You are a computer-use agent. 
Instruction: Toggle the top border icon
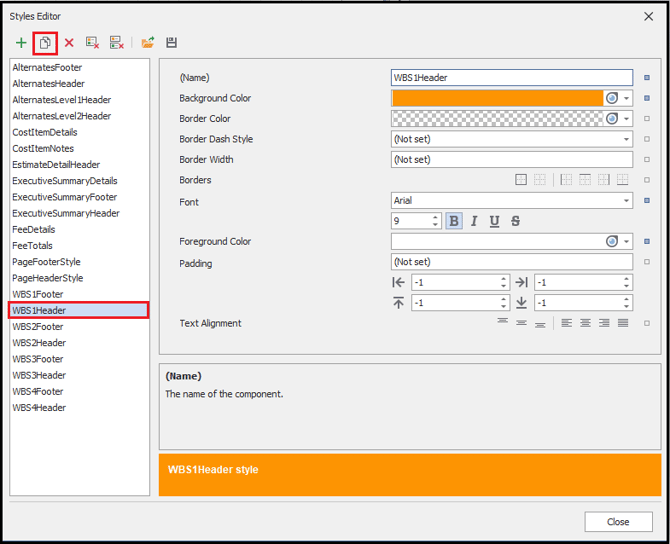(585, 180)
